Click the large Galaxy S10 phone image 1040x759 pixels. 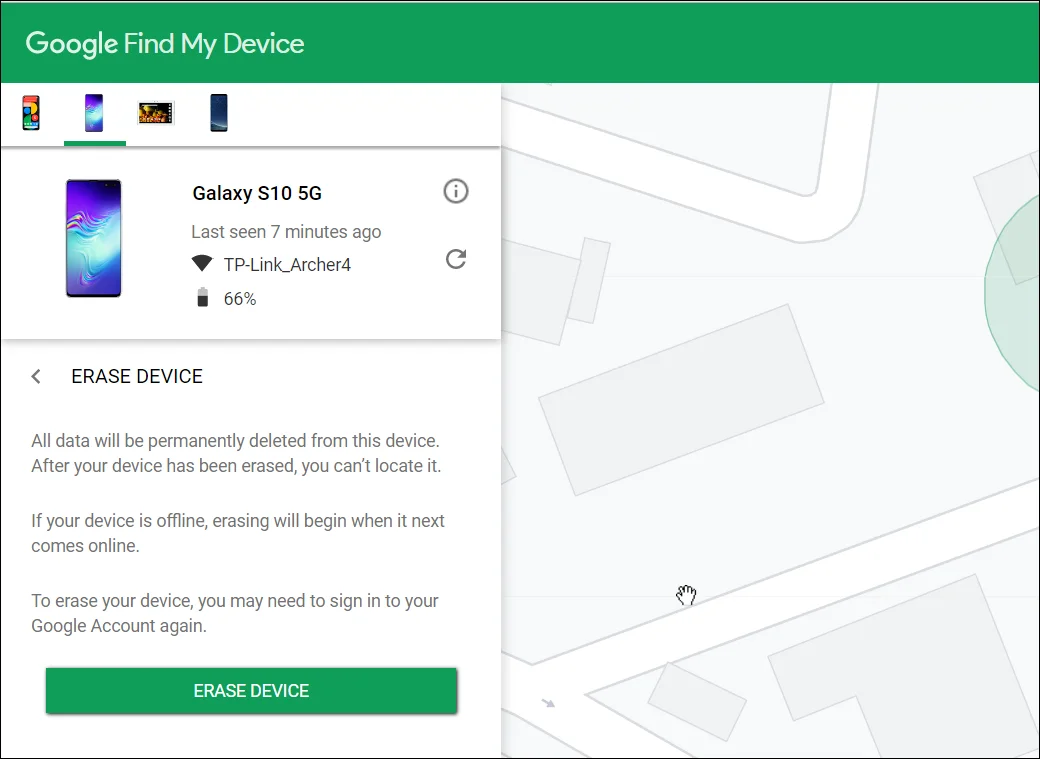point(93,238)
